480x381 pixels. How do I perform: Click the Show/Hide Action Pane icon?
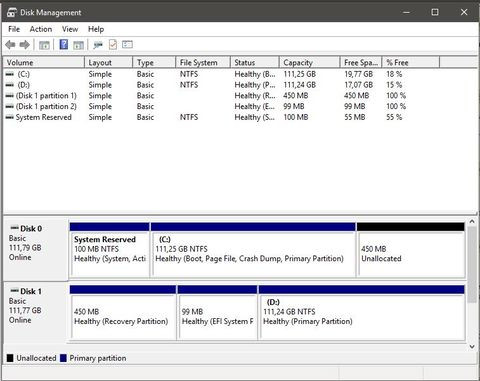[79, 45]
